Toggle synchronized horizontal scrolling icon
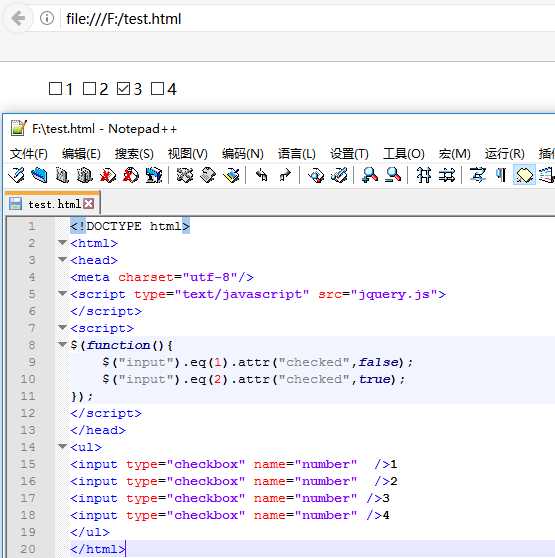 pyautogui.click(x=447, y=175)
